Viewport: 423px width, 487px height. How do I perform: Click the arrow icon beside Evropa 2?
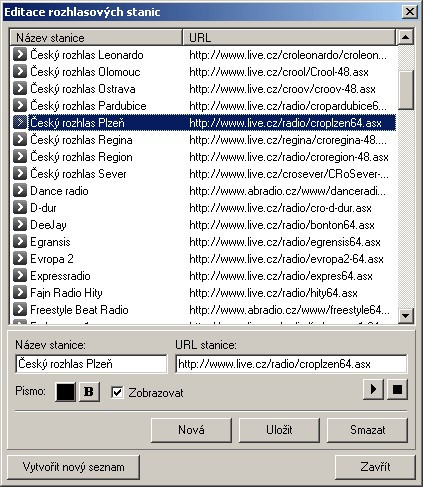[x=20, y=258]
